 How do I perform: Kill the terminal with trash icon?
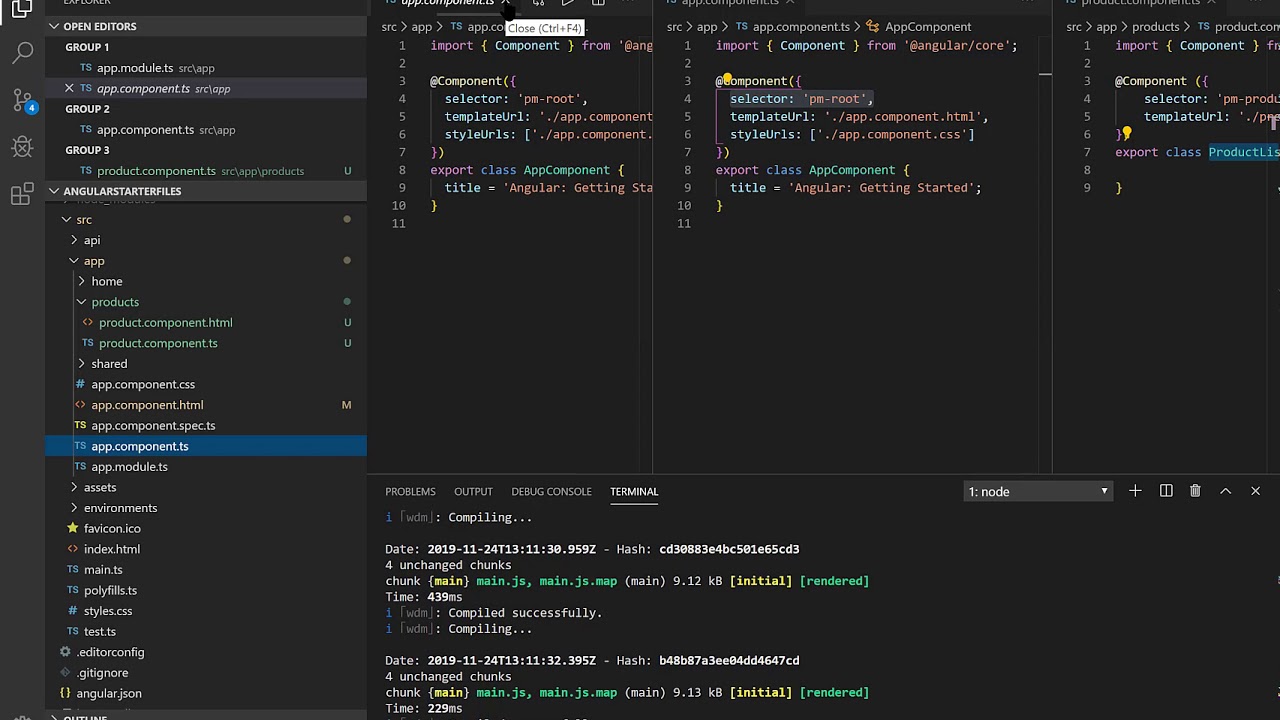point(1195,491)
